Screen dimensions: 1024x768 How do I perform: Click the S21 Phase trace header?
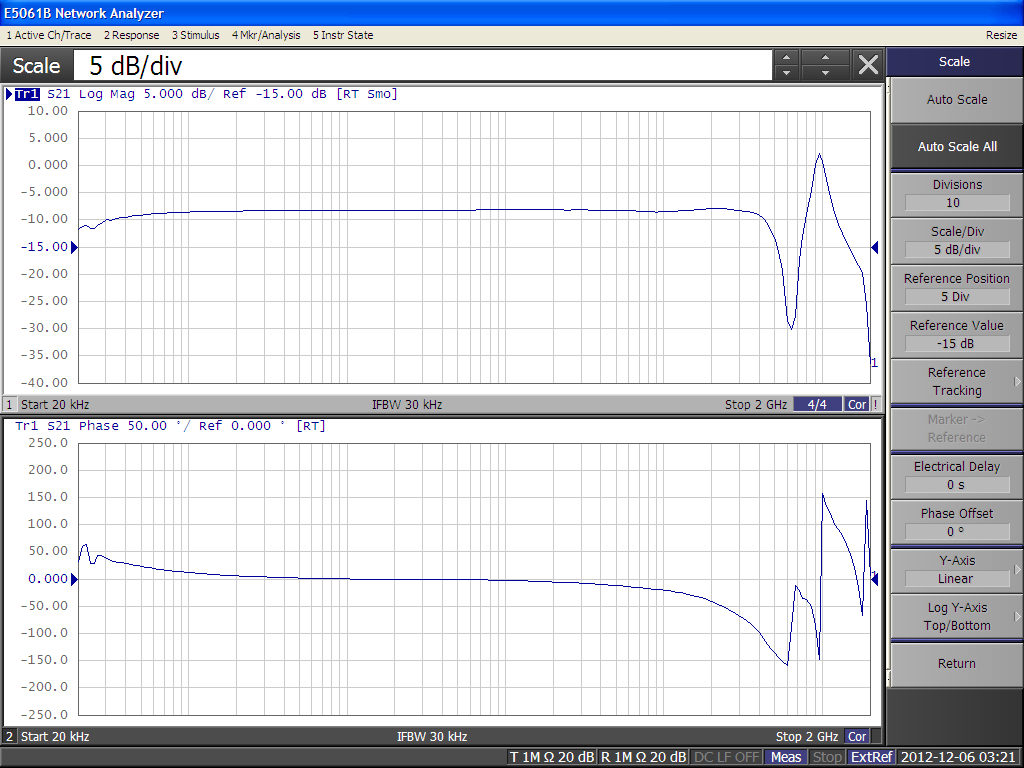[170, 426]
